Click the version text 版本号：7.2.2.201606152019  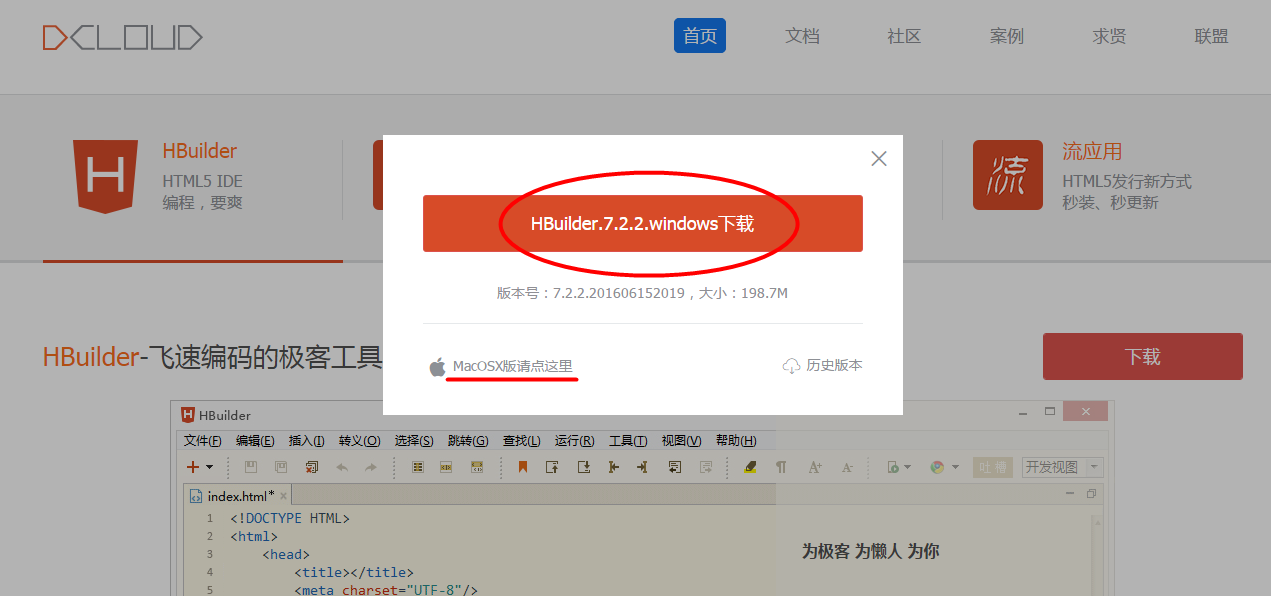point(589,293)
